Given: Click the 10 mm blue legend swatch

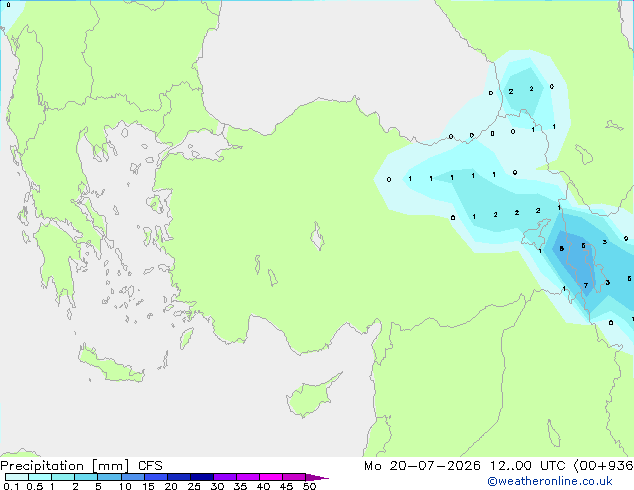Looking at the screenshot, I should click(x=132, y=477).
